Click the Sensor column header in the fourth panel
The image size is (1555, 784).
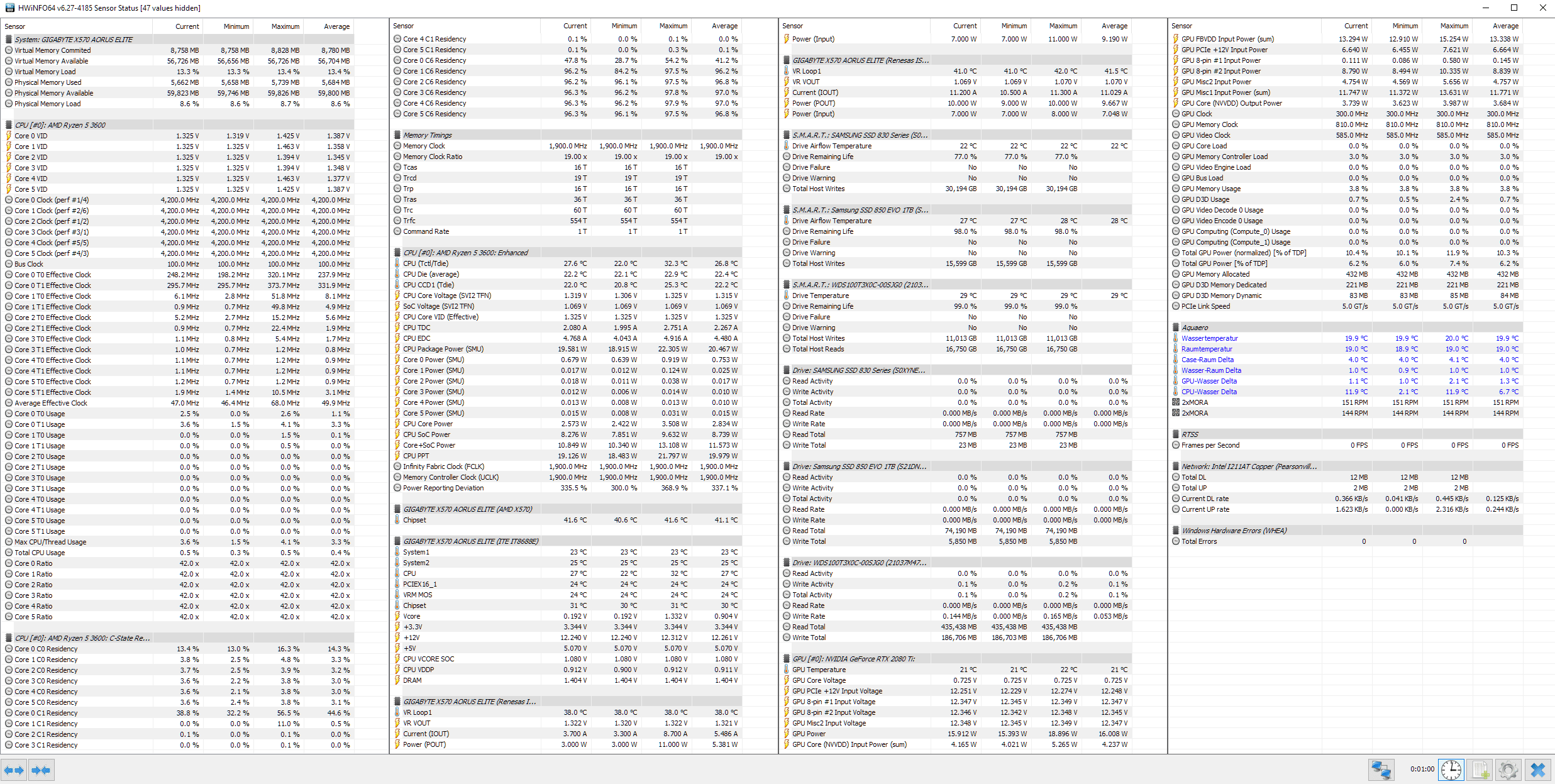(1245, 26)
